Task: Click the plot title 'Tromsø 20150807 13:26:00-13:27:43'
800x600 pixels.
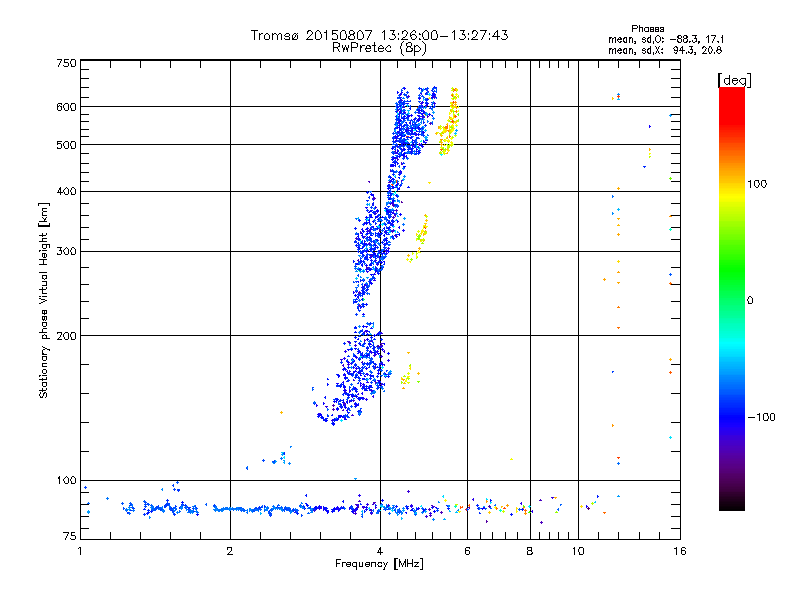Action: 379,35
